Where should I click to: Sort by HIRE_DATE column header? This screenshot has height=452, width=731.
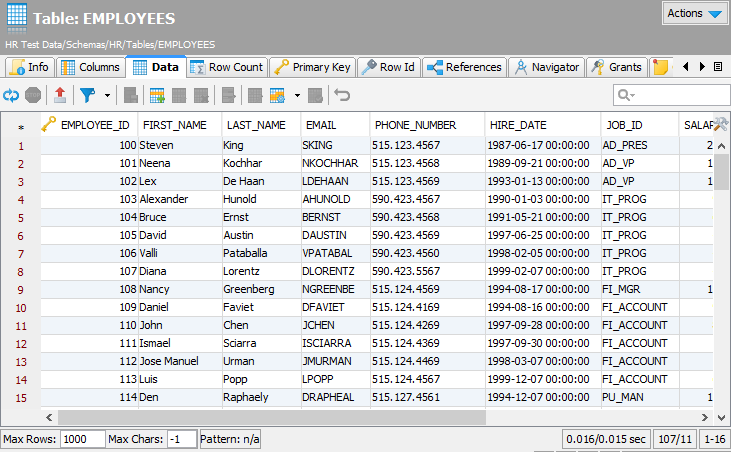[x=518, y=125]
